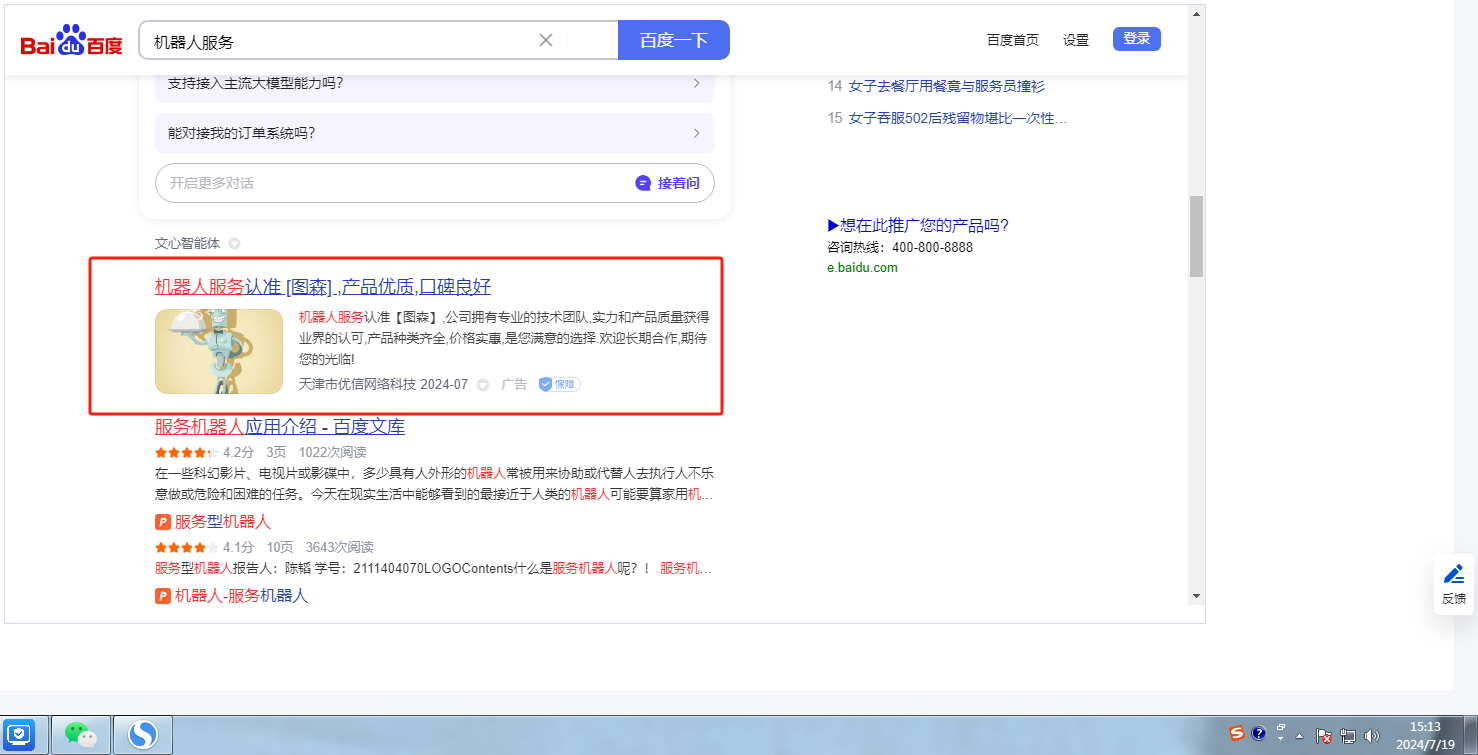This screenshot has height=755, width=1478.
Task: Expand 能对接我的订单系统吗 question
Action: 435,133
